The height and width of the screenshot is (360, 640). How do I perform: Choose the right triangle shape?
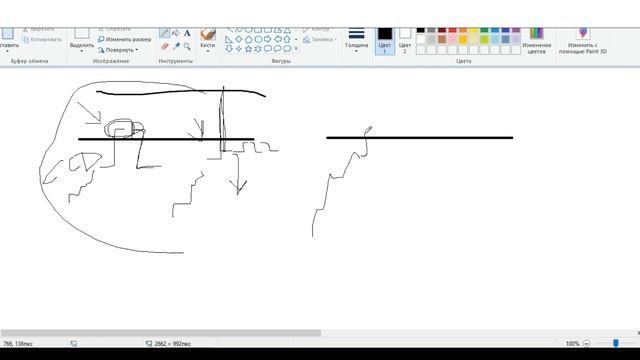point(229,40)
